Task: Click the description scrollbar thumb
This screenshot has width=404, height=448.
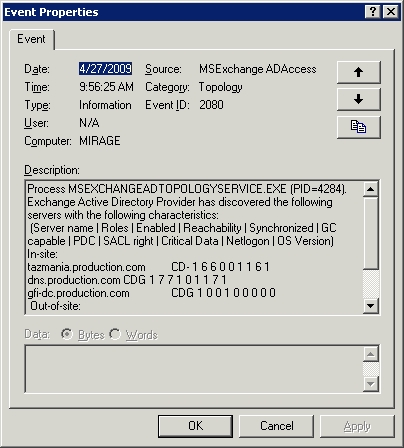Action: pos(371,233)
